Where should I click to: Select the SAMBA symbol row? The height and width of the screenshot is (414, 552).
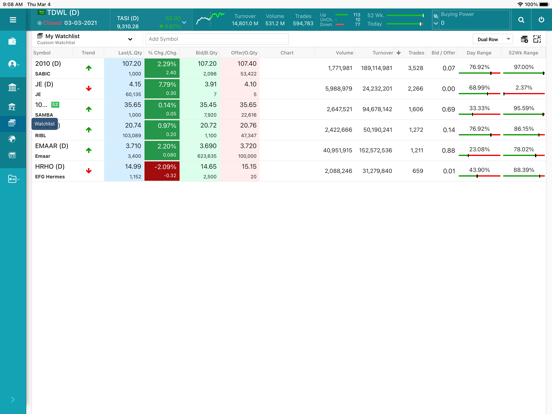pos(44,115)
